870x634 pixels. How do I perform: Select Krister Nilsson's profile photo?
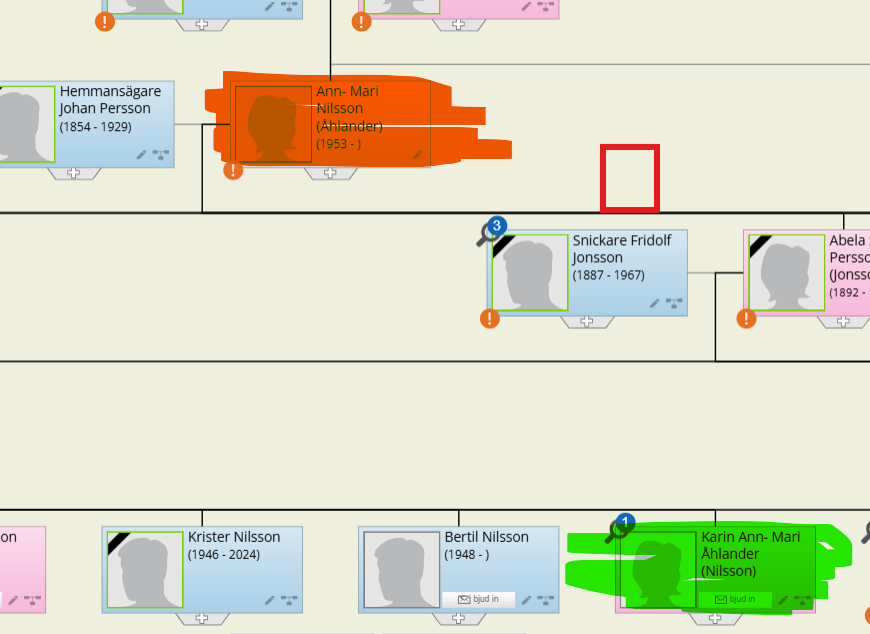click(145, 569)
